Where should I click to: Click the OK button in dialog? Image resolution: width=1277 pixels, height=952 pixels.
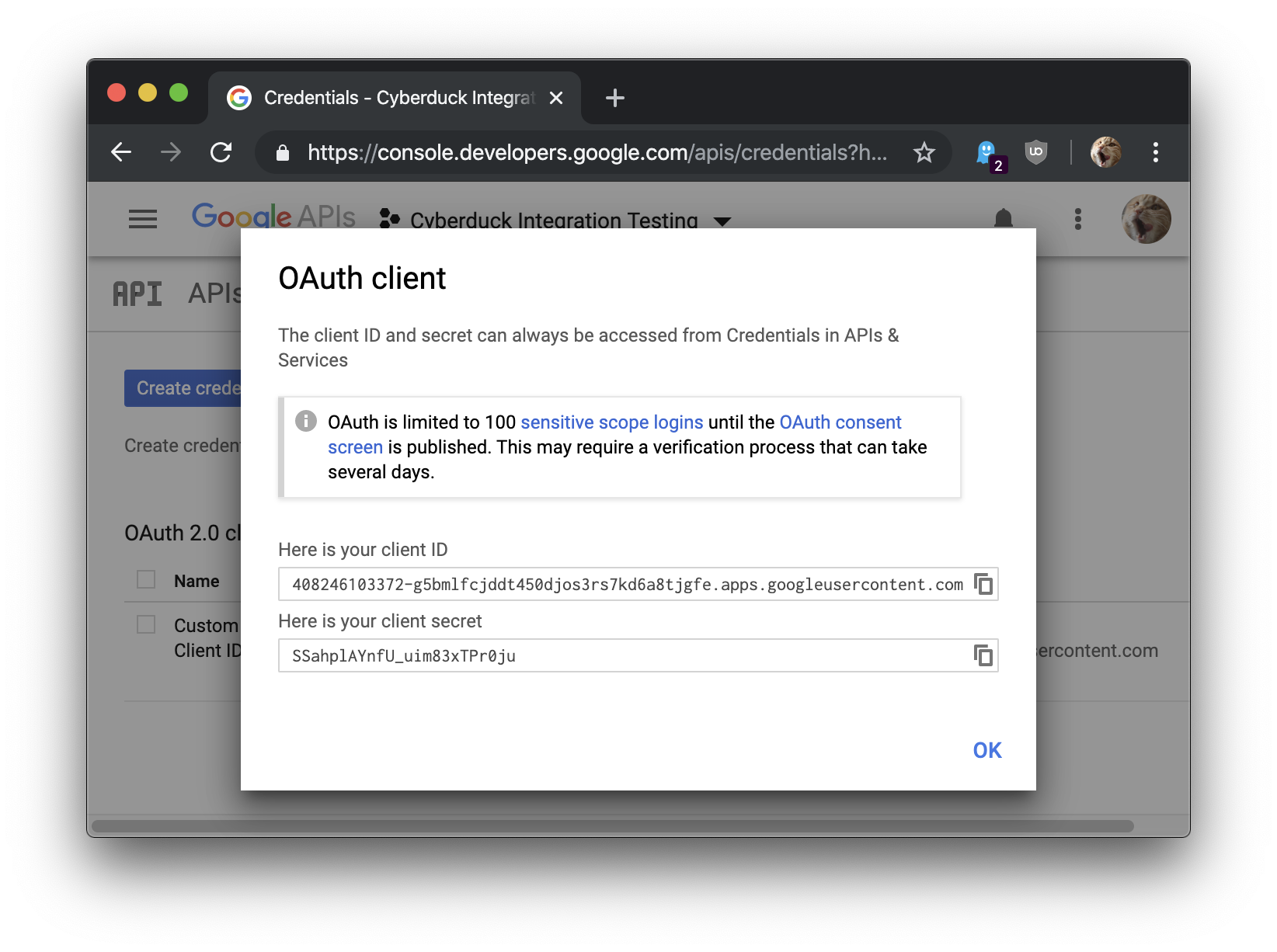[987, 750]
